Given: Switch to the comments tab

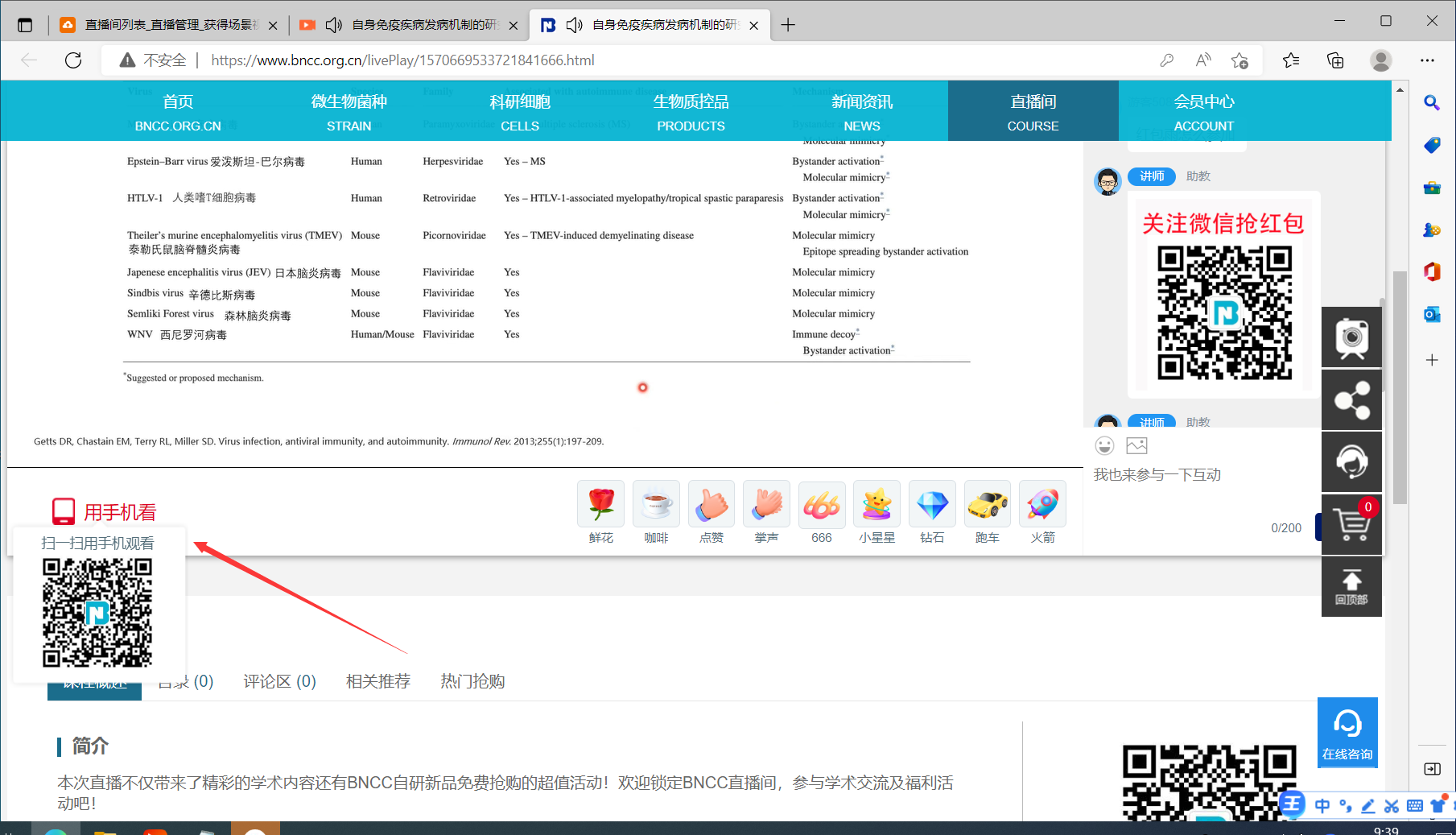Looking at the screenshot, I should pos(279,681).
